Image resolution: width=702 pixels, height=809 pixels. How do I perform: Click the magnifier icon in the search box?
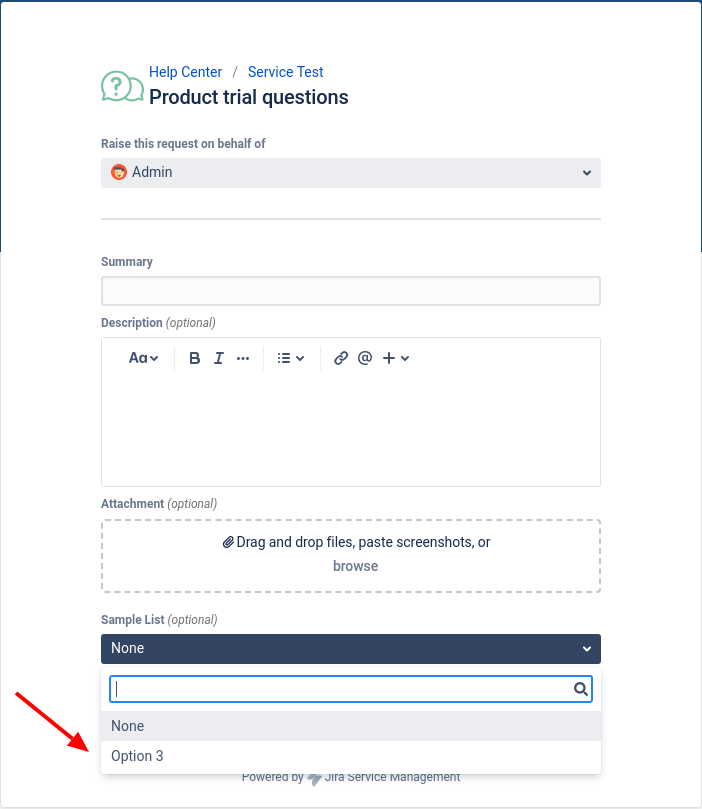coord(580,688)
